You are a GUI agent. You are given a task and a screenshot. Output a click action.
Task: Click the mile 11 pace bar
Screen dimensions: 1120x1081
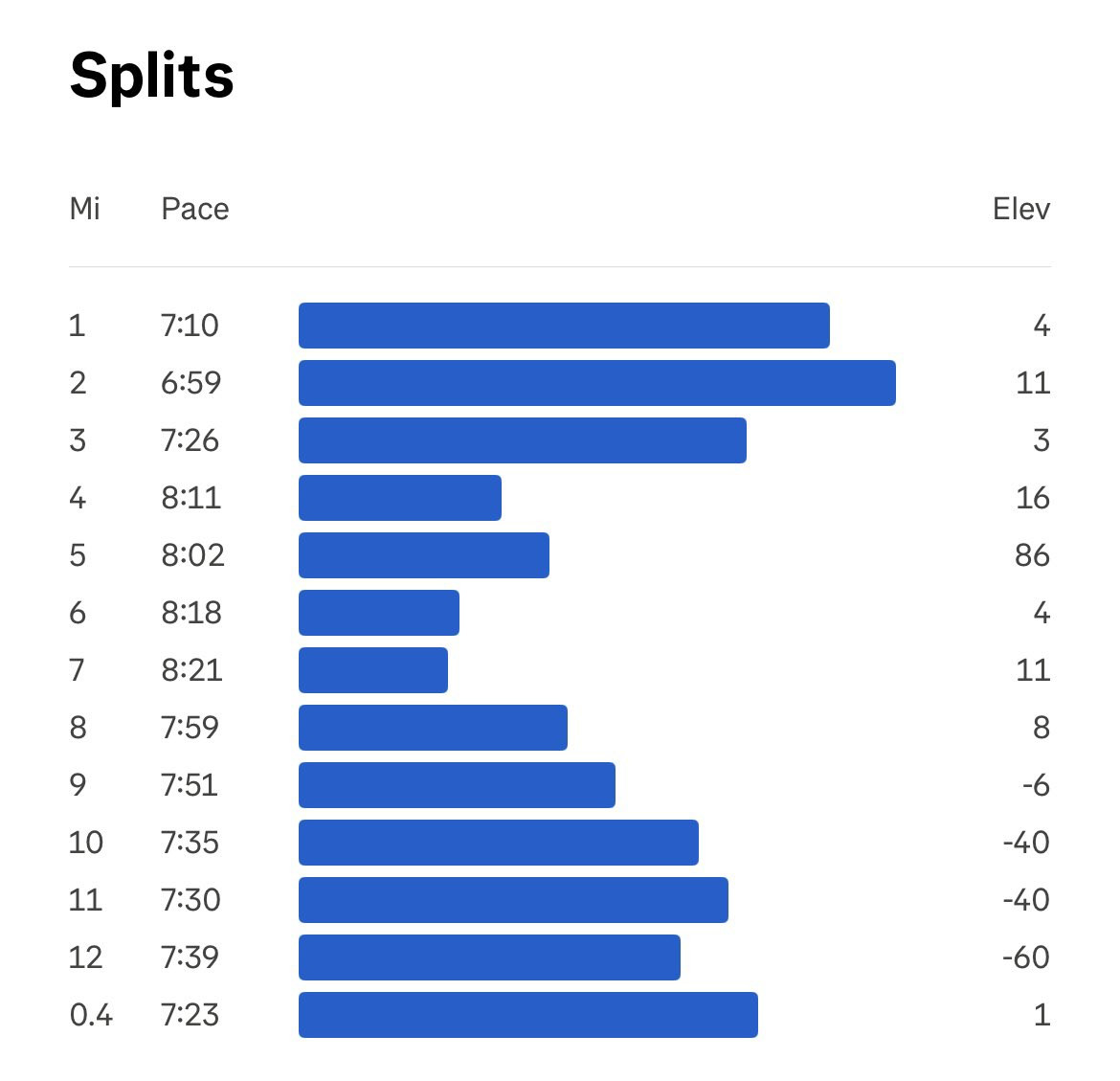tap(513, 900)
